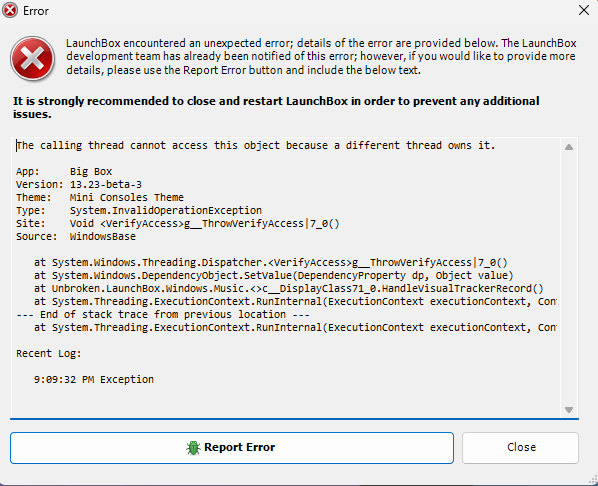Submit the report using Report Error button

point(232,448)
